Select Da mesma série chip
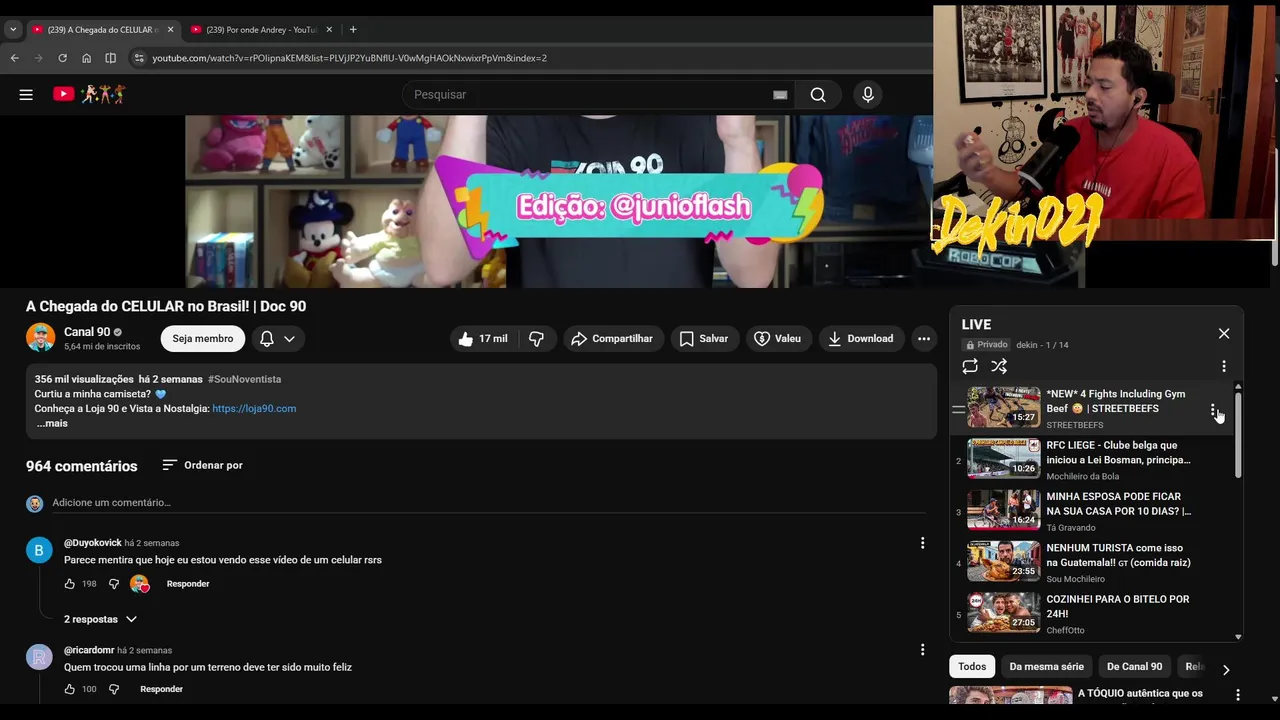The image size is (1280, 720). [x=1046, y=667]
